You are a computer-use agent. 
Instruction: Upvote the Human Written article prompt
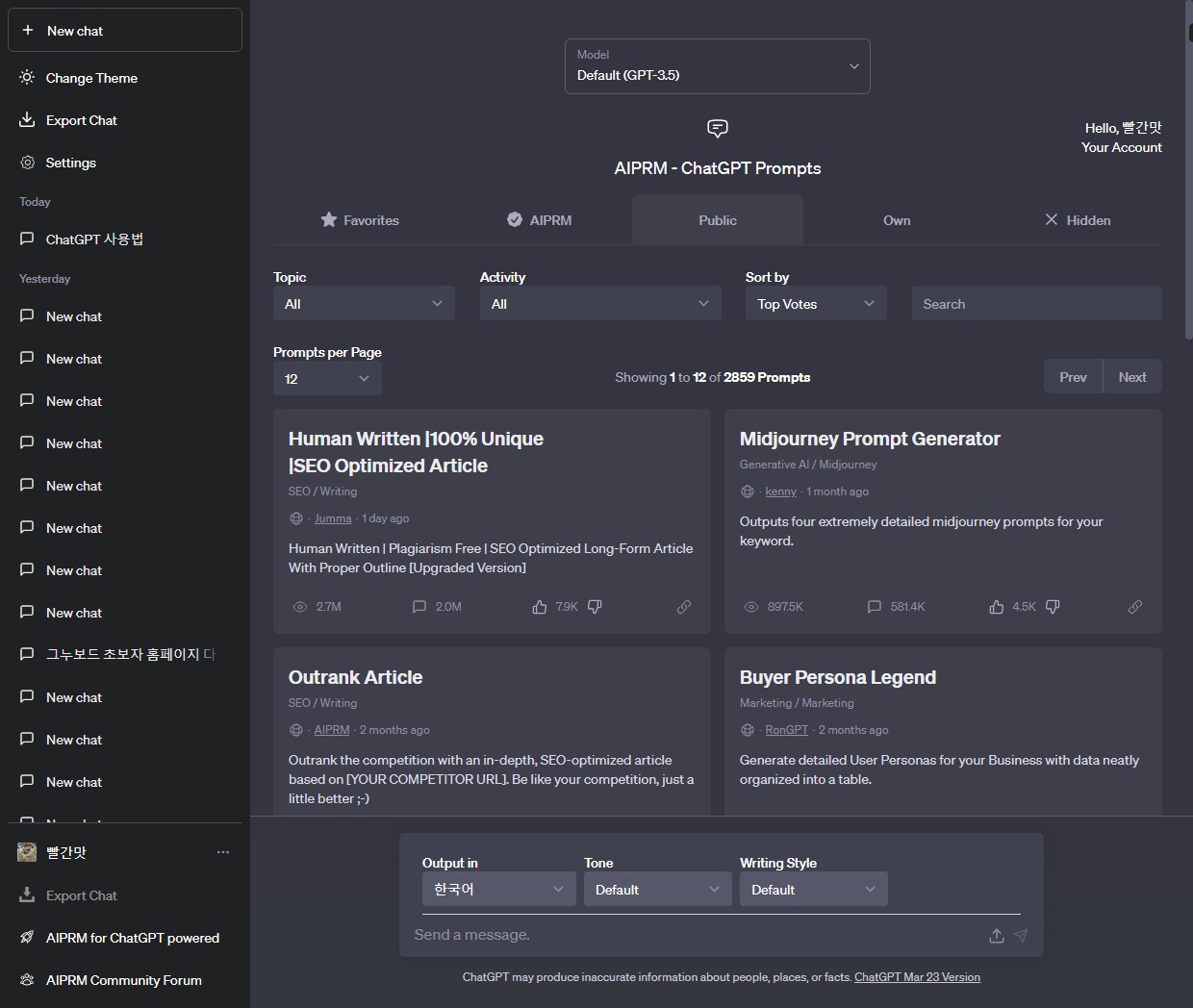(x=540, y=607)
